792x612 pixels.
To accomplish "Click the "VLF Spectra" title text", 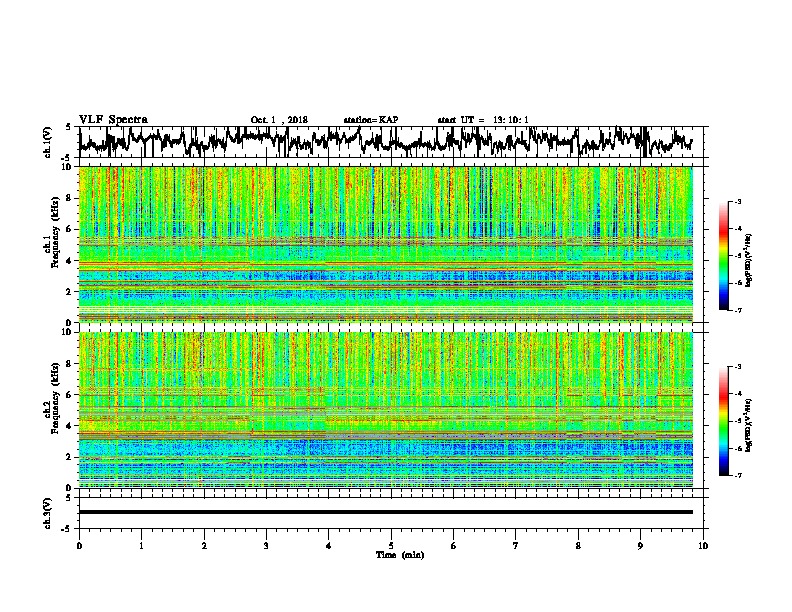I will click(x=113, y=120).
